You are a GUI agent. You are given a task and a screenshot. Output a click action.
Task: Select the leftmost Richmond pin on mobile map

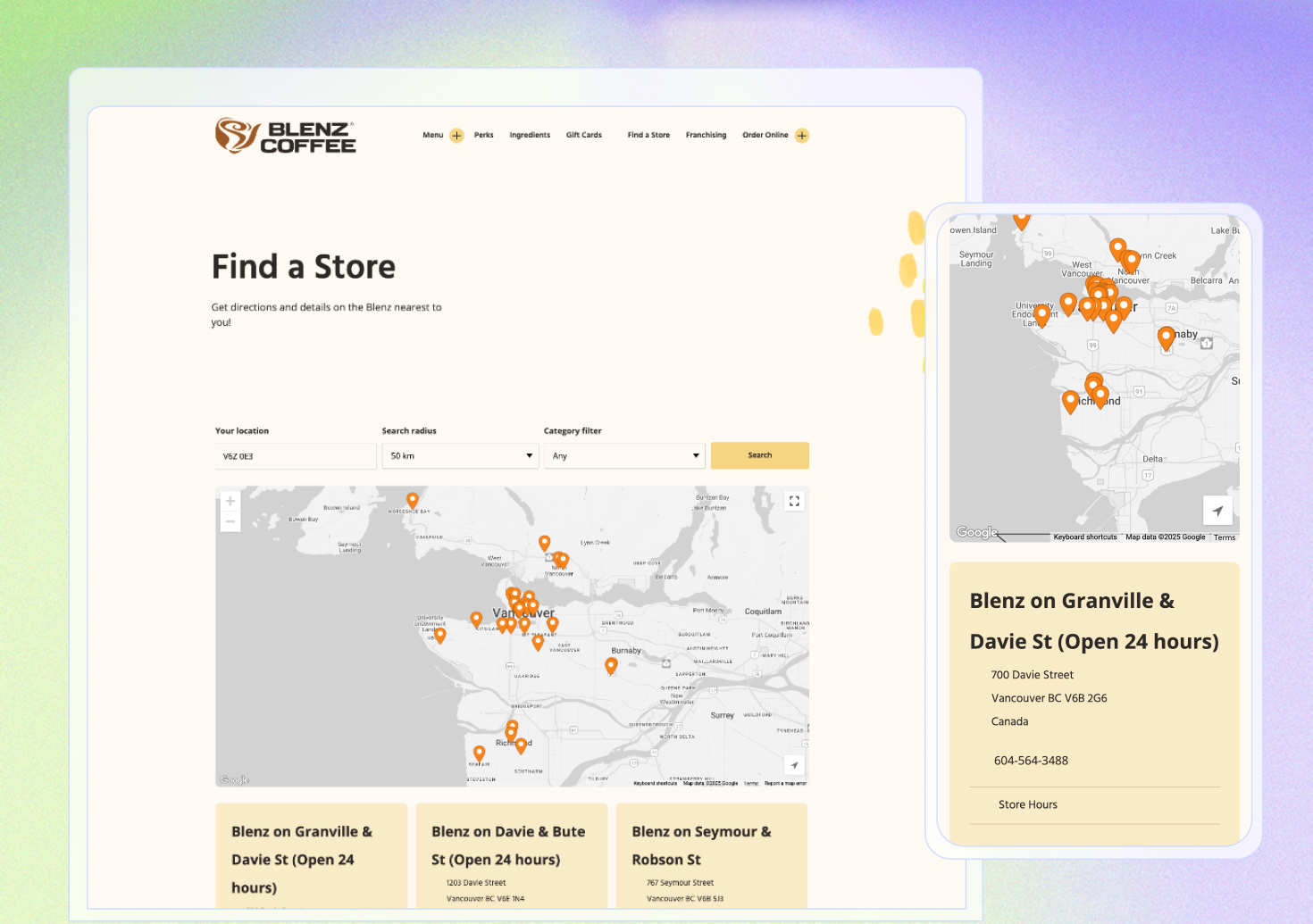1070,401
